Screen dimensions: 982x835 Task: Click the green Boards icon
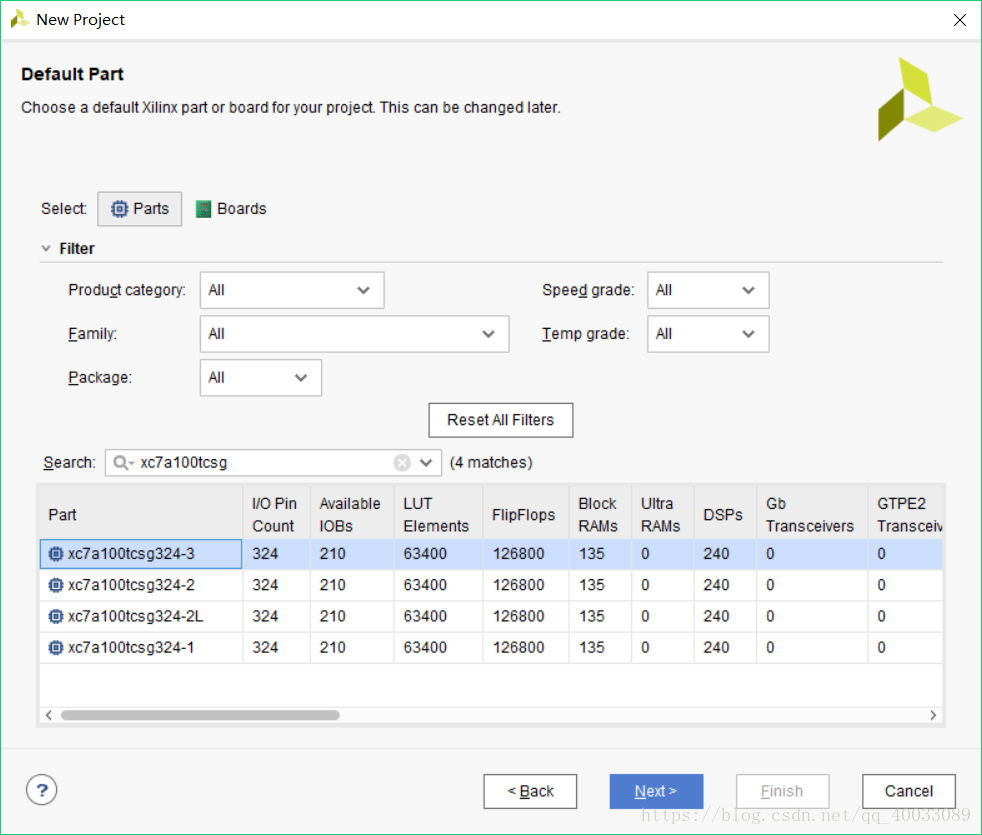203,209
